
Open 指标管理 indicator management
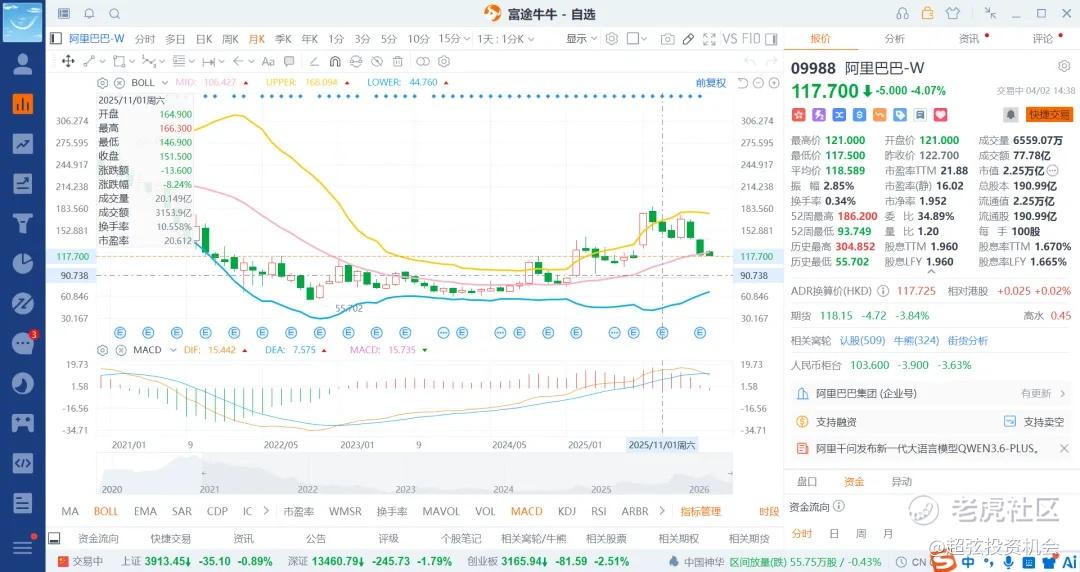(x=700, y=511)
